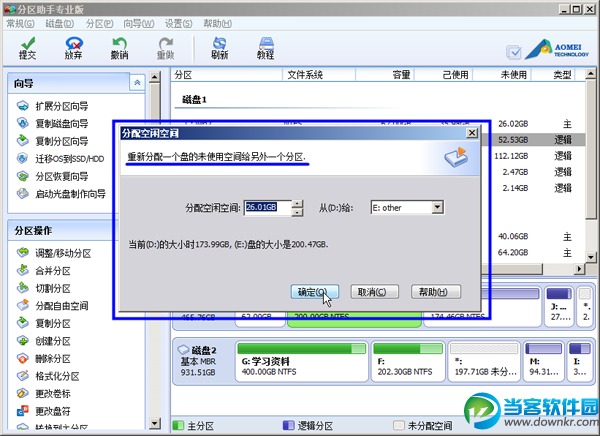This screenshot has width=600, height=436.
Task: Select 切割分区 operation
Action: click(44, 288)
